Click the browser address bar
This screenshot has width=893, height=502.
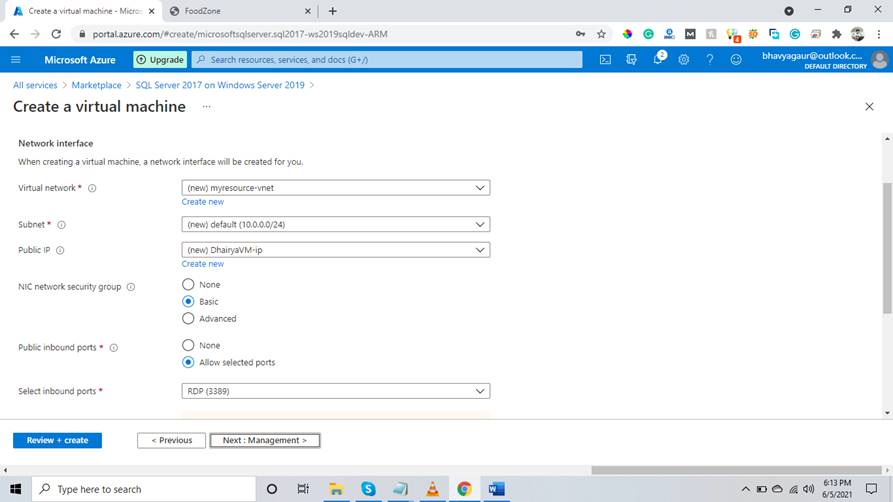[x=325, y=34]
